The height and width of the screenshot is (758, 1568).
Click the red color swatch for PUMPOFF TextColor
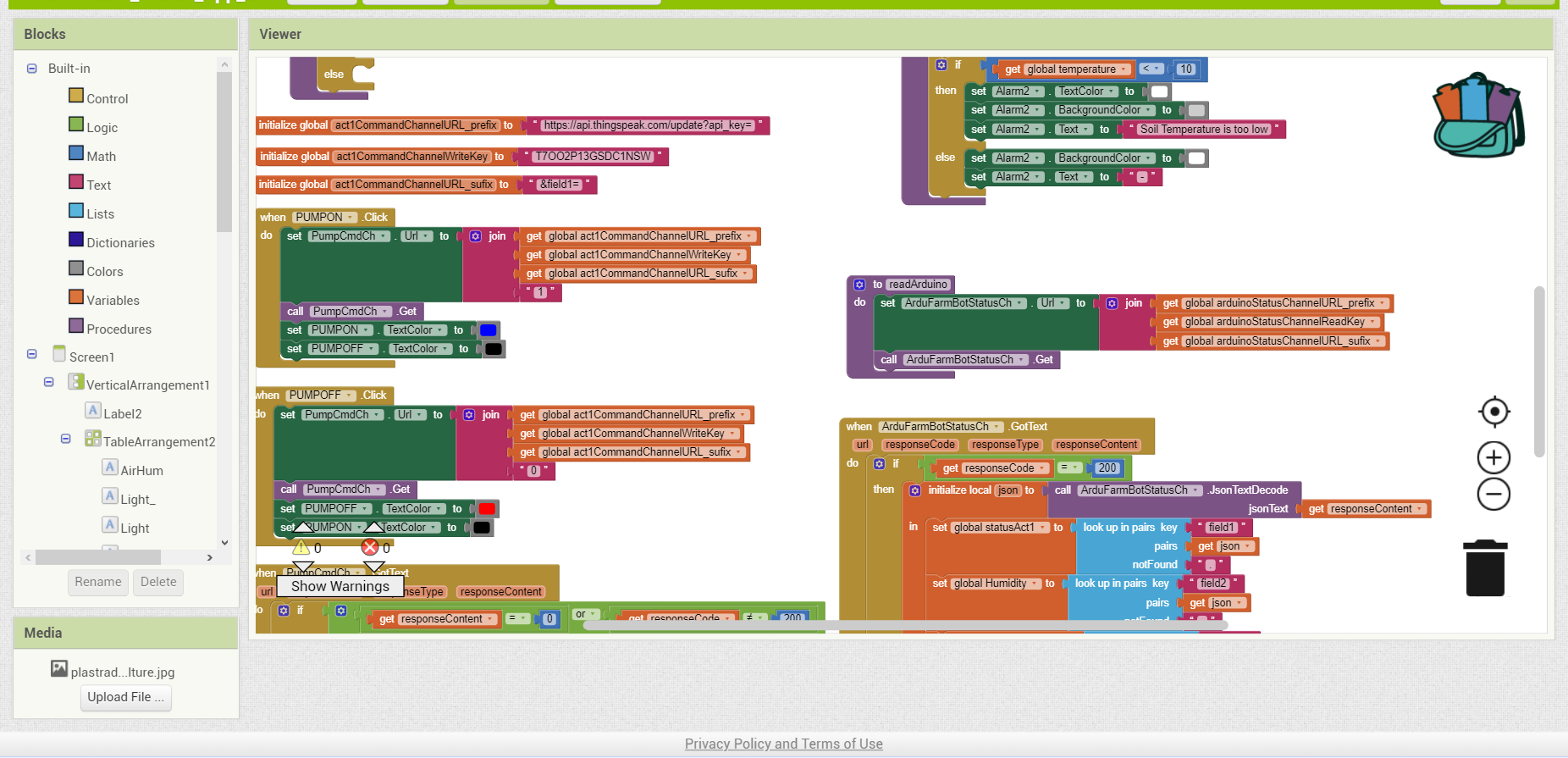tap(487, 509)
